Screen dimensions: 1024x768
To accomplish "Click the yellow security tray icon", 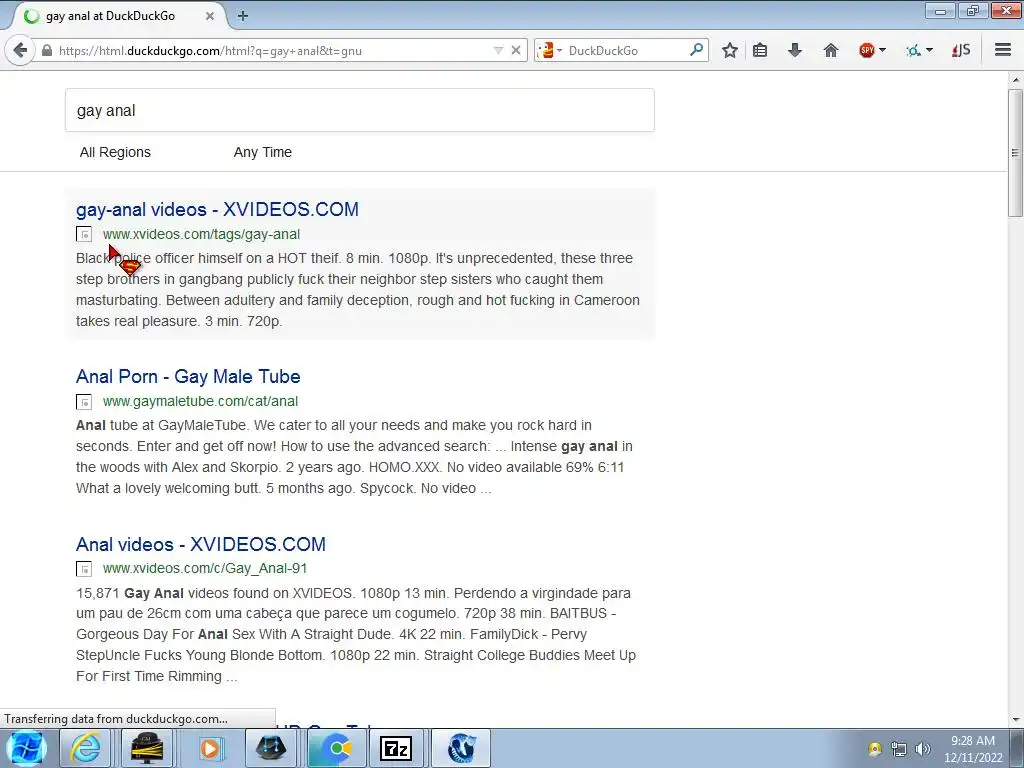I will point(874,749).
